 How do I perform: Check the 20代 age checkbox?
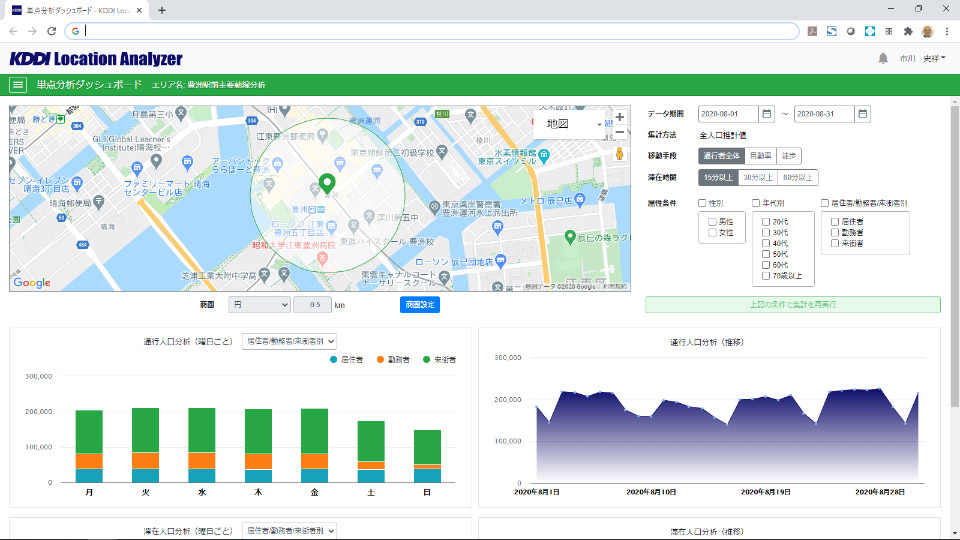point(766,222)
